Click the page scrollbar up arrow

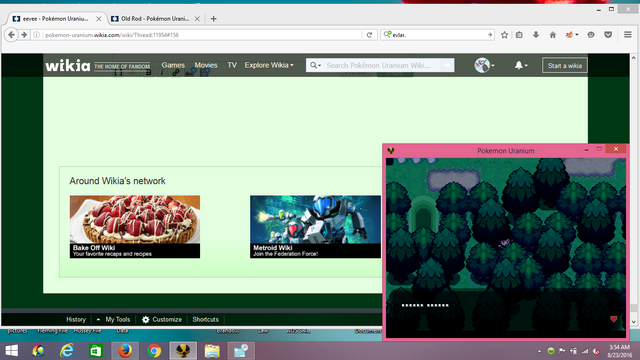point(633,58)
